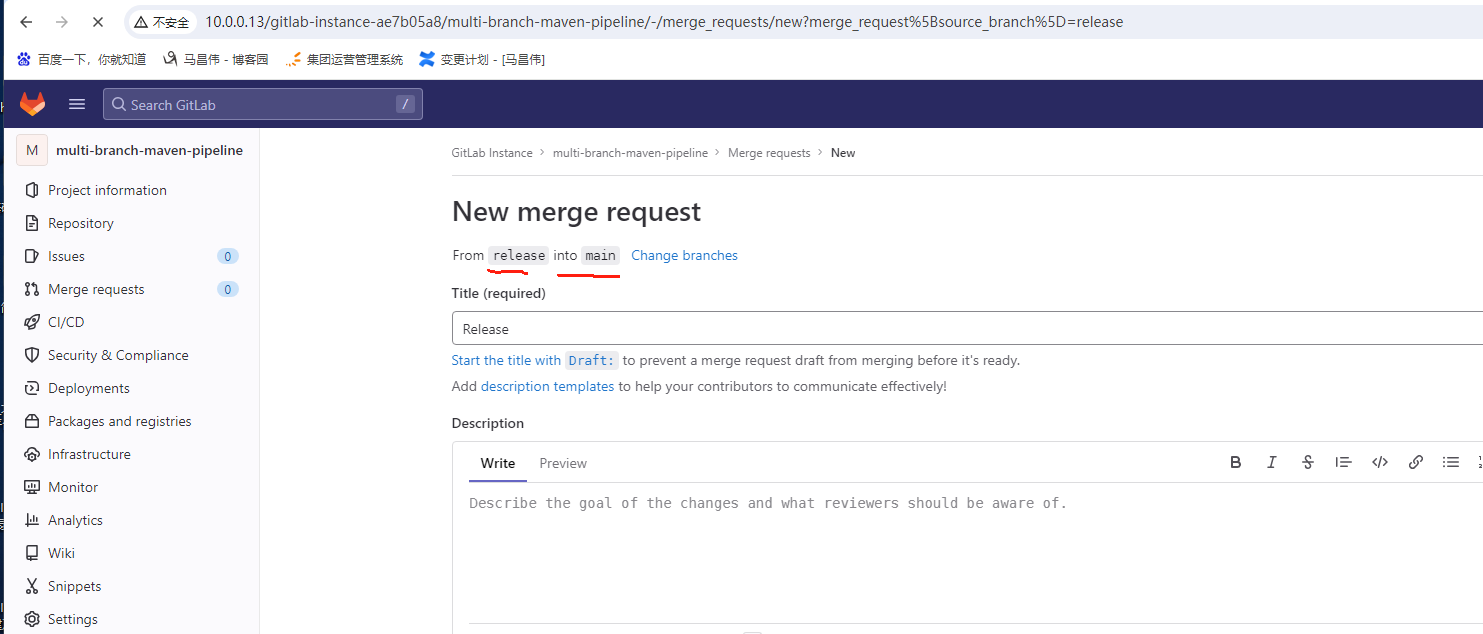
Task: Switch to the Preview tab
Action: [x=563, y=463]
